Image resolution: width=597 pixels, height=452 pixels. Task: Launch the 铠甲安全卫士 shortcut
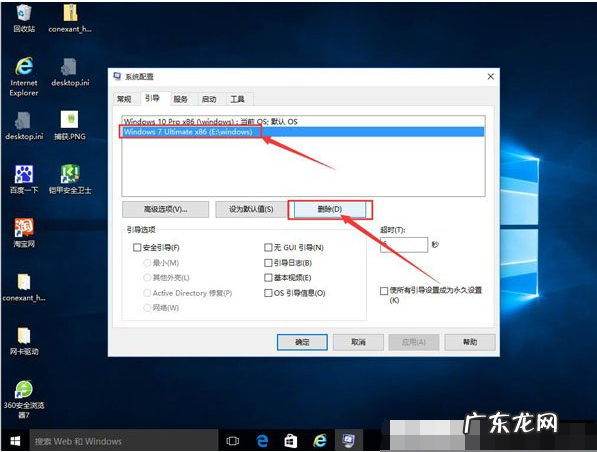coord(70,179)
